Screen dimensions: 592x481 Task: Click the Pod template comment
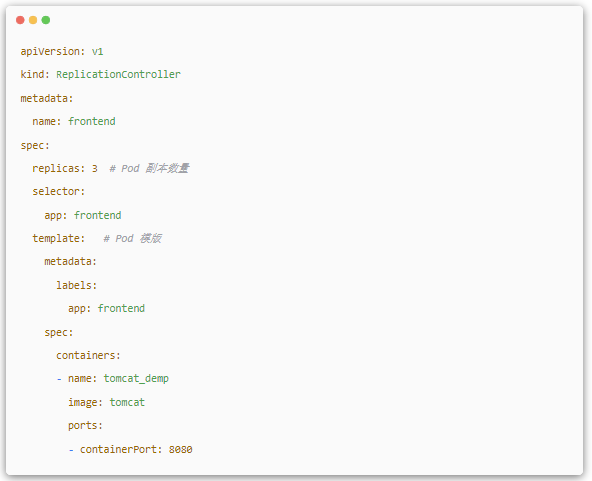point(133,238)
